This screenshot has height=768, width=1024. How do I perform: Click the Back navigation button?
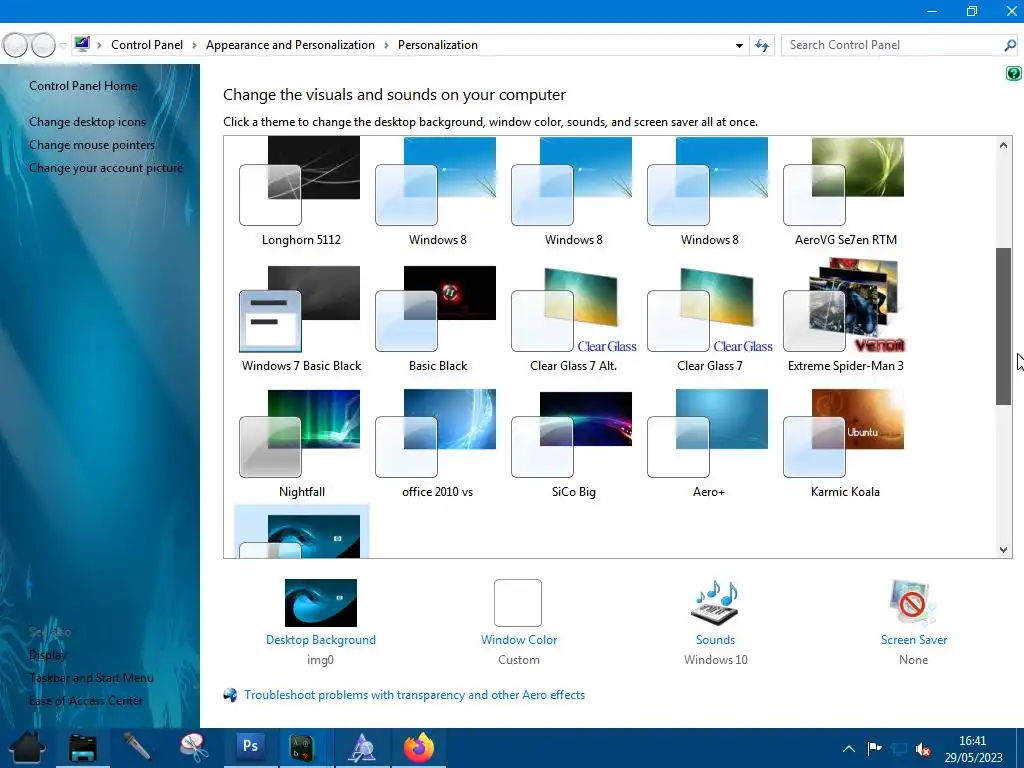16,45
